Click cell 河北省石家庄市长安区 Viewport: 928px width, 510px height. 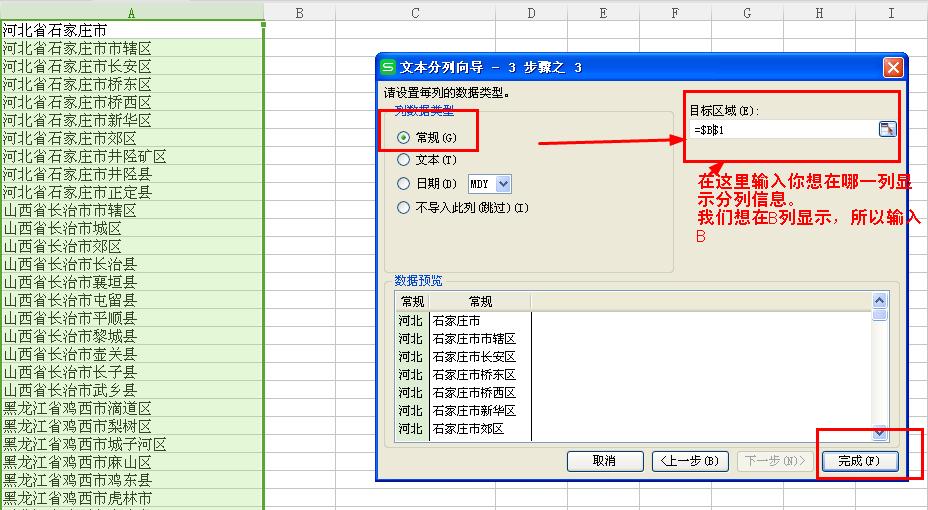[x=131, y=66]
